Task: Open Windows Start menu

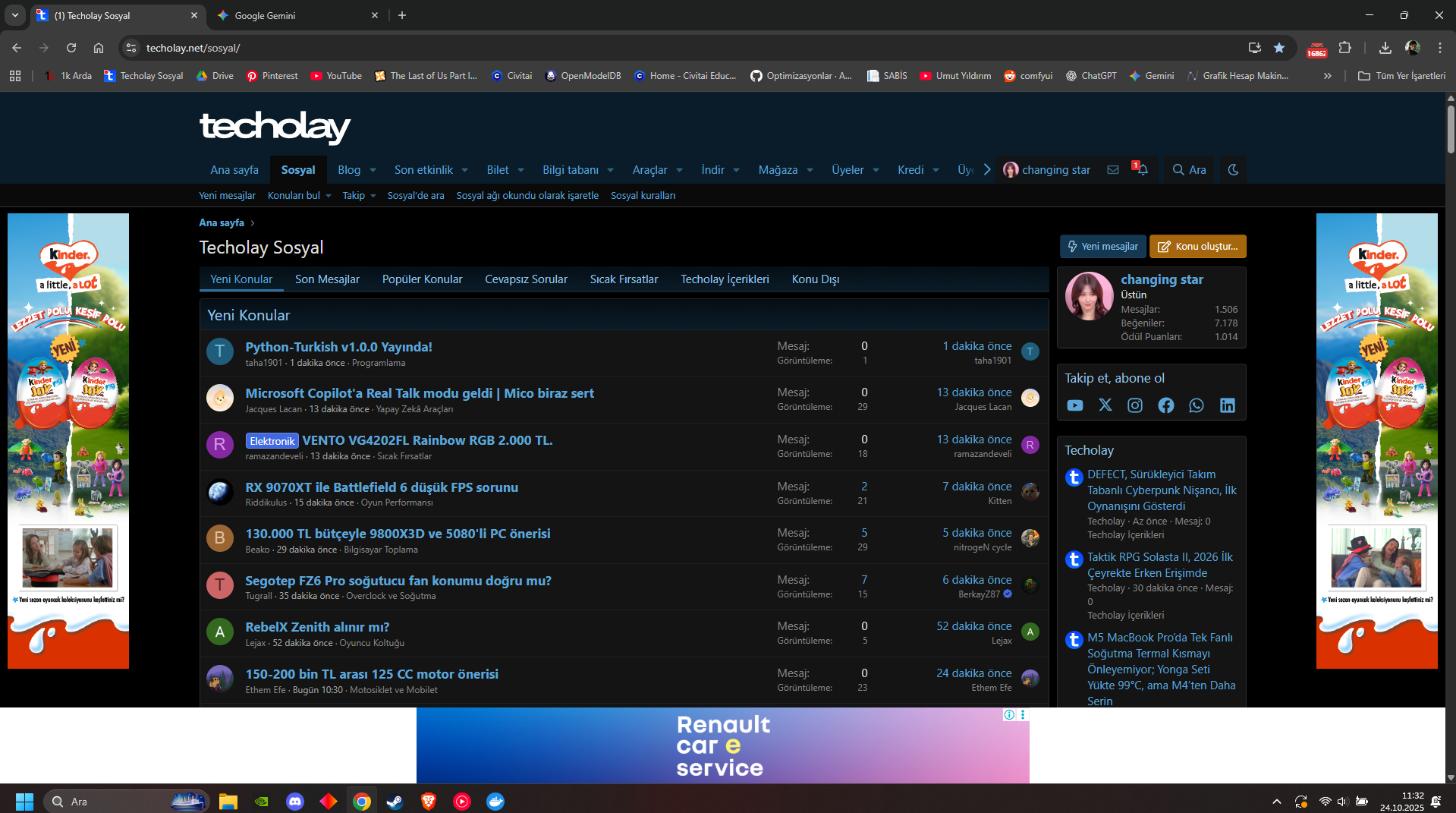Action: point(24,802)
